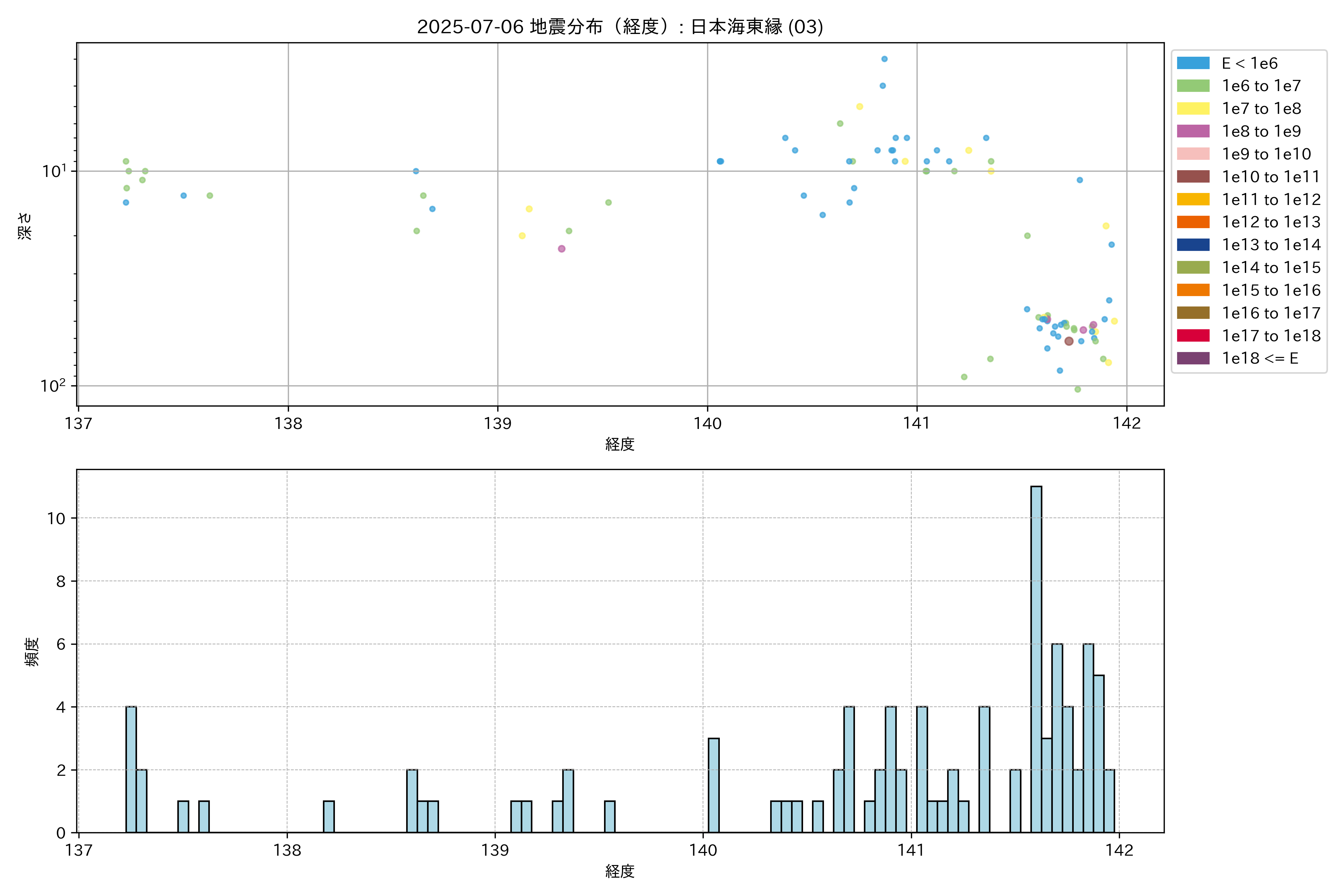Viewport: 1344px width, 896px height.
Task: Click the green 1e6 to 1e7 swatch
Action: (x=1192, y=86)
